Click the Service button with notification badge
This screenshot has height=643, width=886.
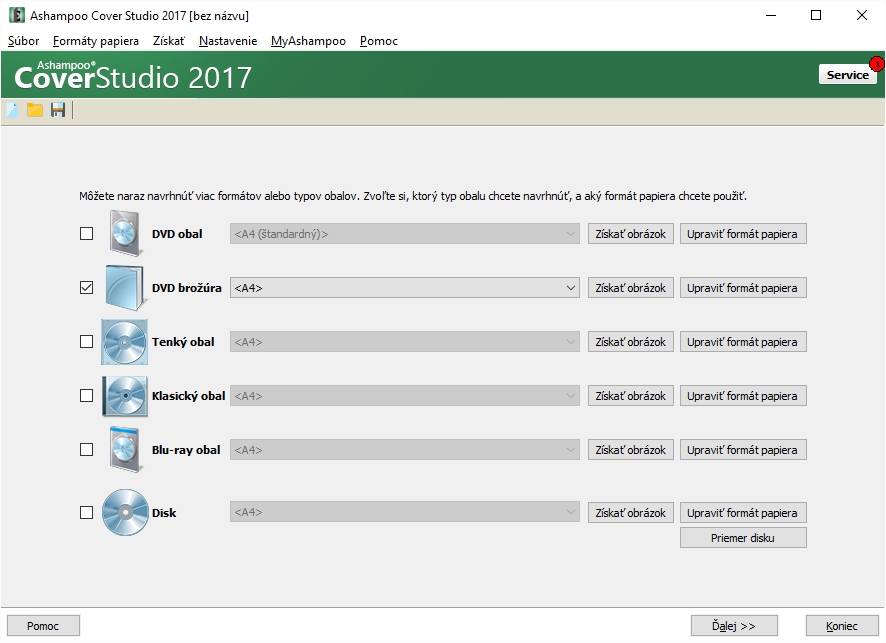(x=847, y=75)
